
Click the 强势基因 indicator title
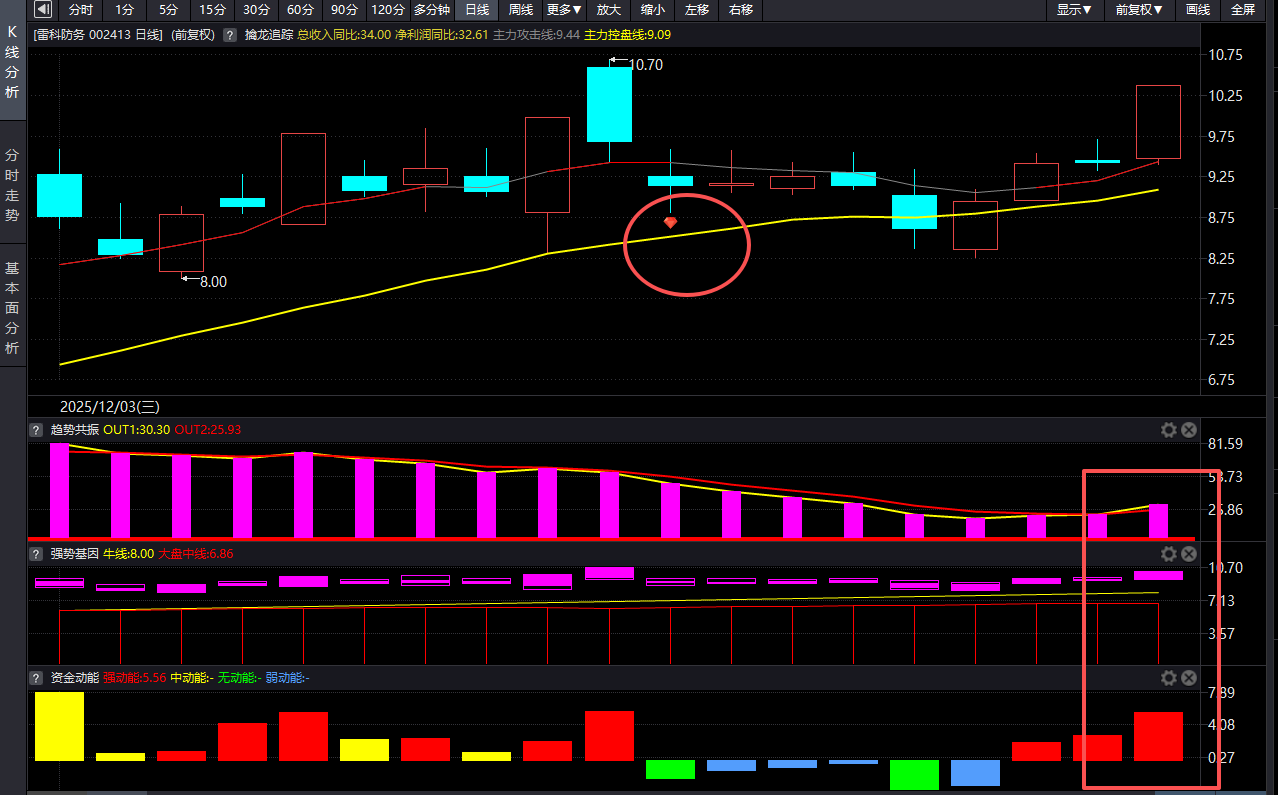click(75, 553)
